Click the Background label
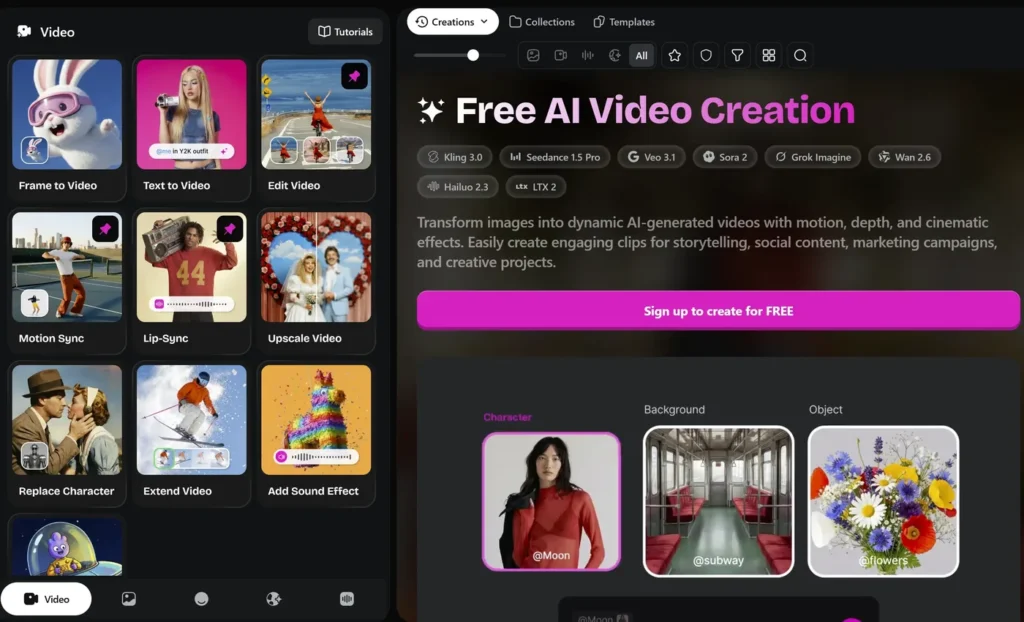Viewport: 1024px width, 622px height. pos(674,410)
